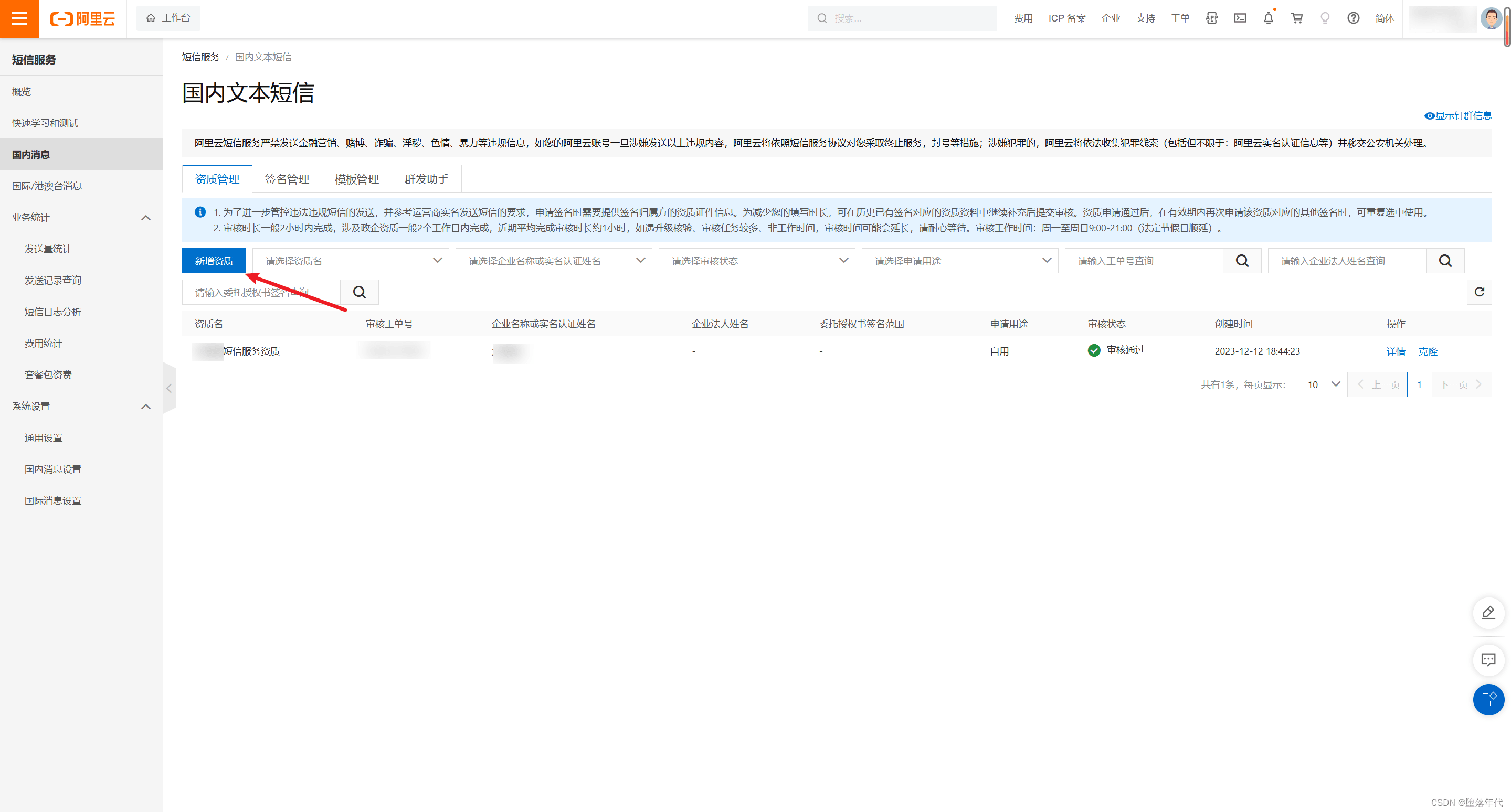Focus the 请输入工单号查询 field

(x=1144, y=261)
